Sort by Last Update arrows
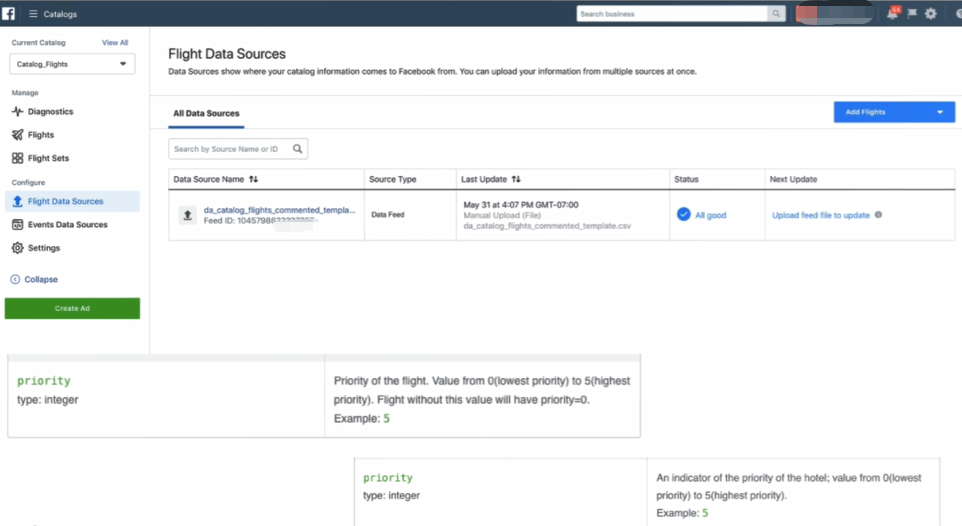962x526 pixels. pos(516,179)
